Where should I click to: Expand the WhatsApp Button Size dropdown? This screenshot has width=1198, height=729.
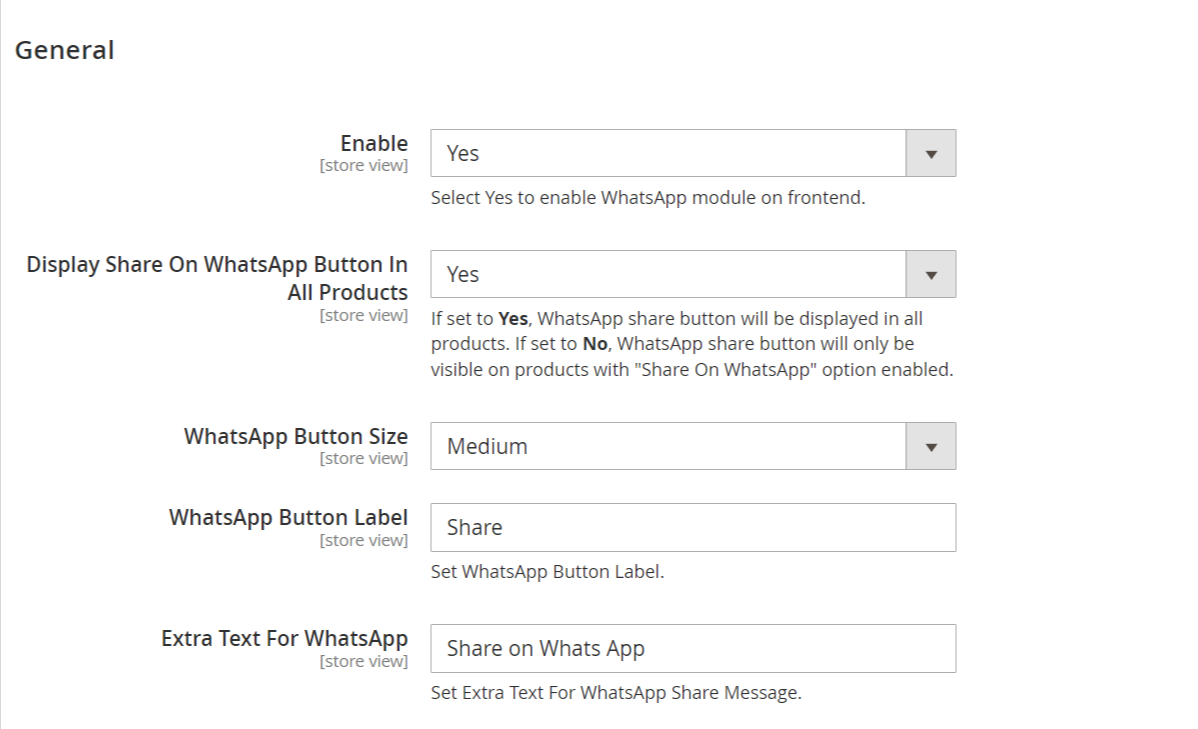point(693,446)
